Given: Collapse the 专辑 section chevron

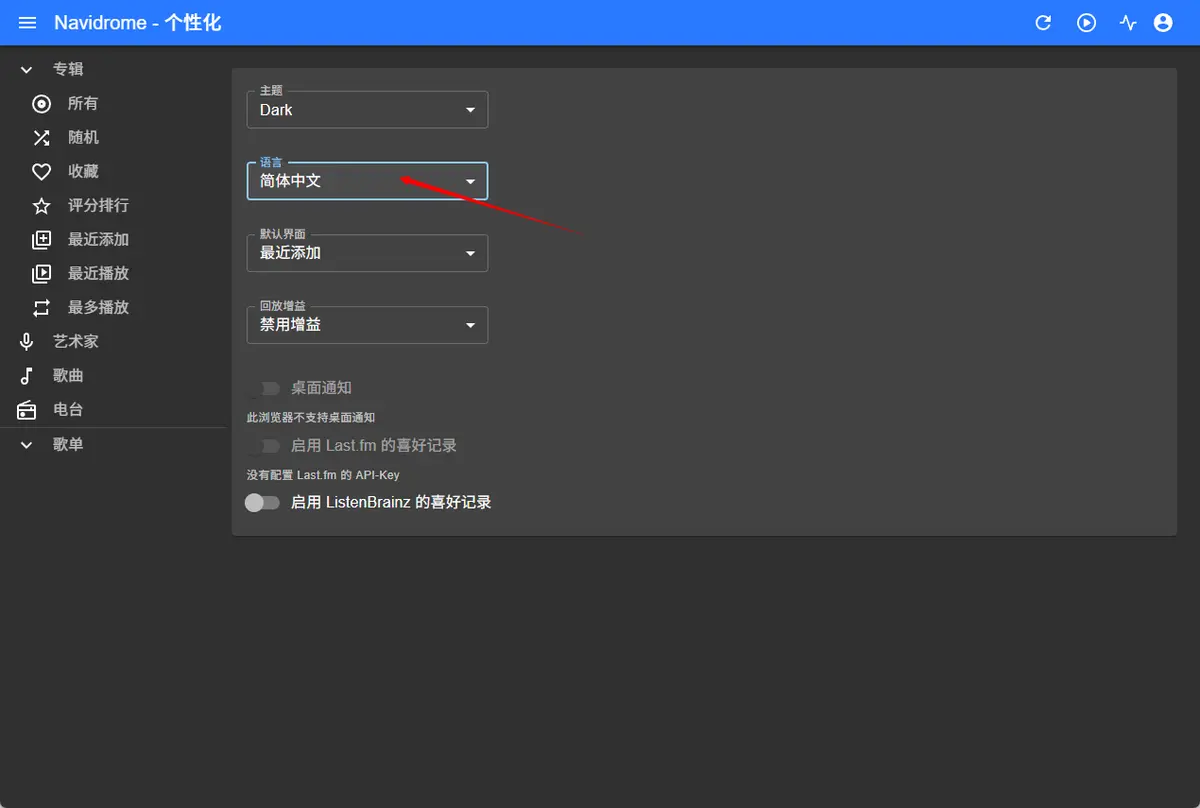Looking at the screenshot, I should click(x=27, y=70).
